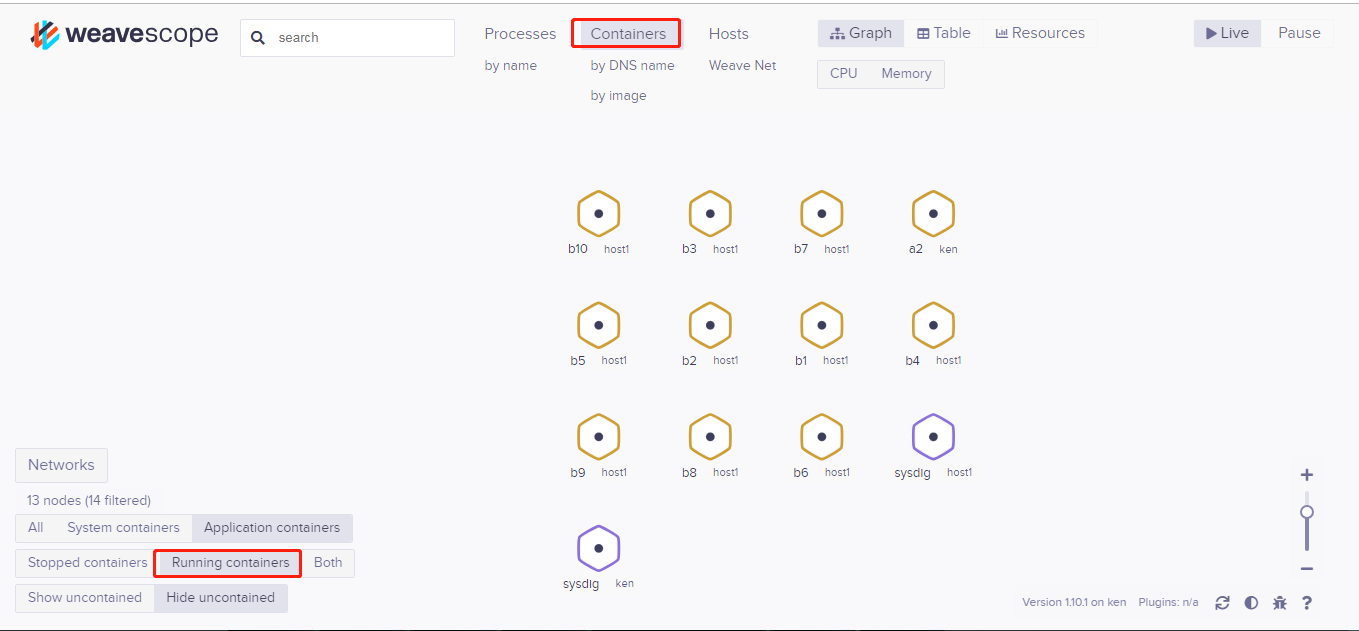This screenshot has height=631, width=1359.
Task: Zoom in with the plus icon
Action: [x=1306, y=475]
